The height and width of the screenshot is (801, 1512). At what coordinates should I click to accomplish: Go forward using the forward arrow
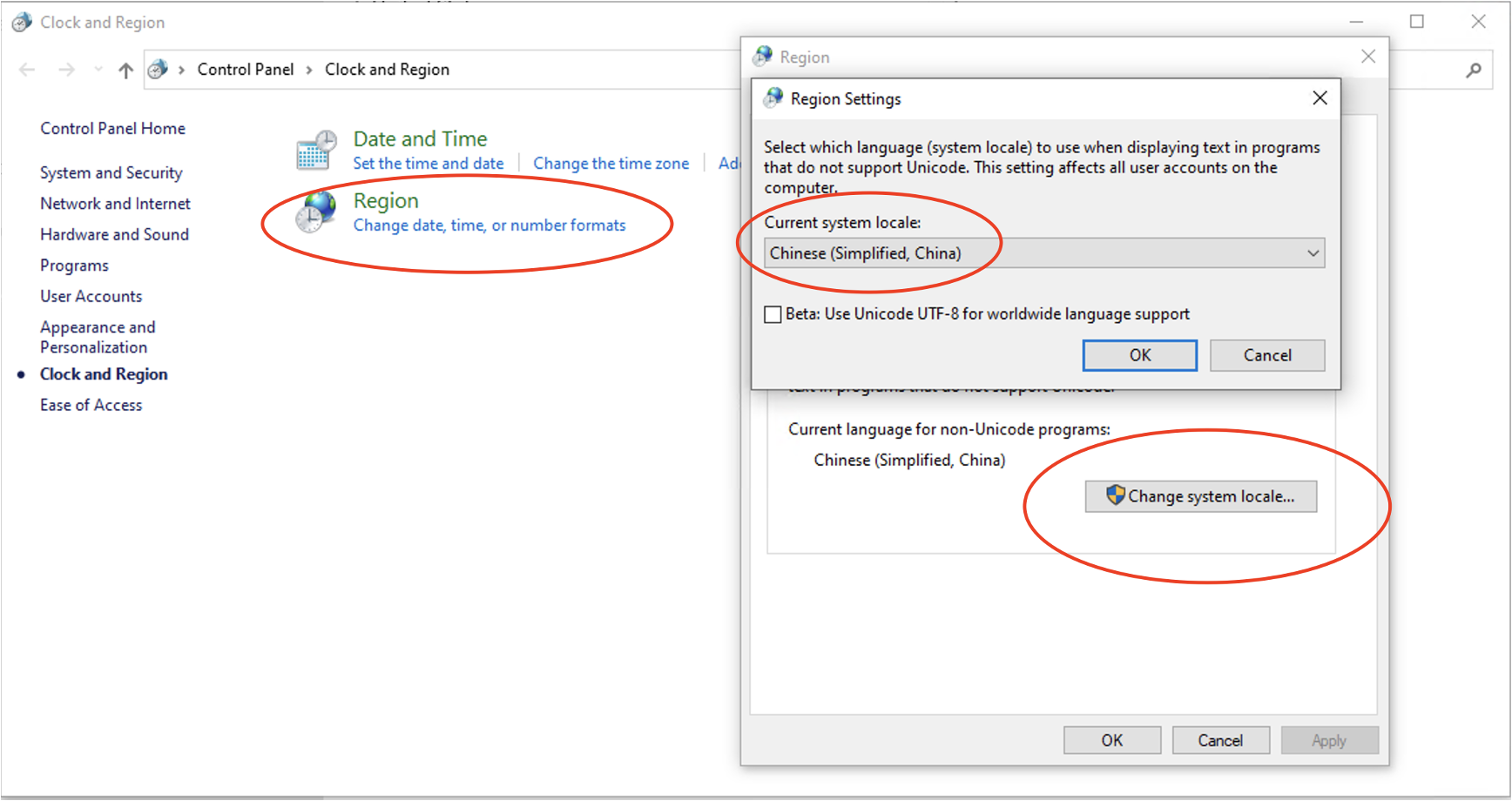pos(66,70)
